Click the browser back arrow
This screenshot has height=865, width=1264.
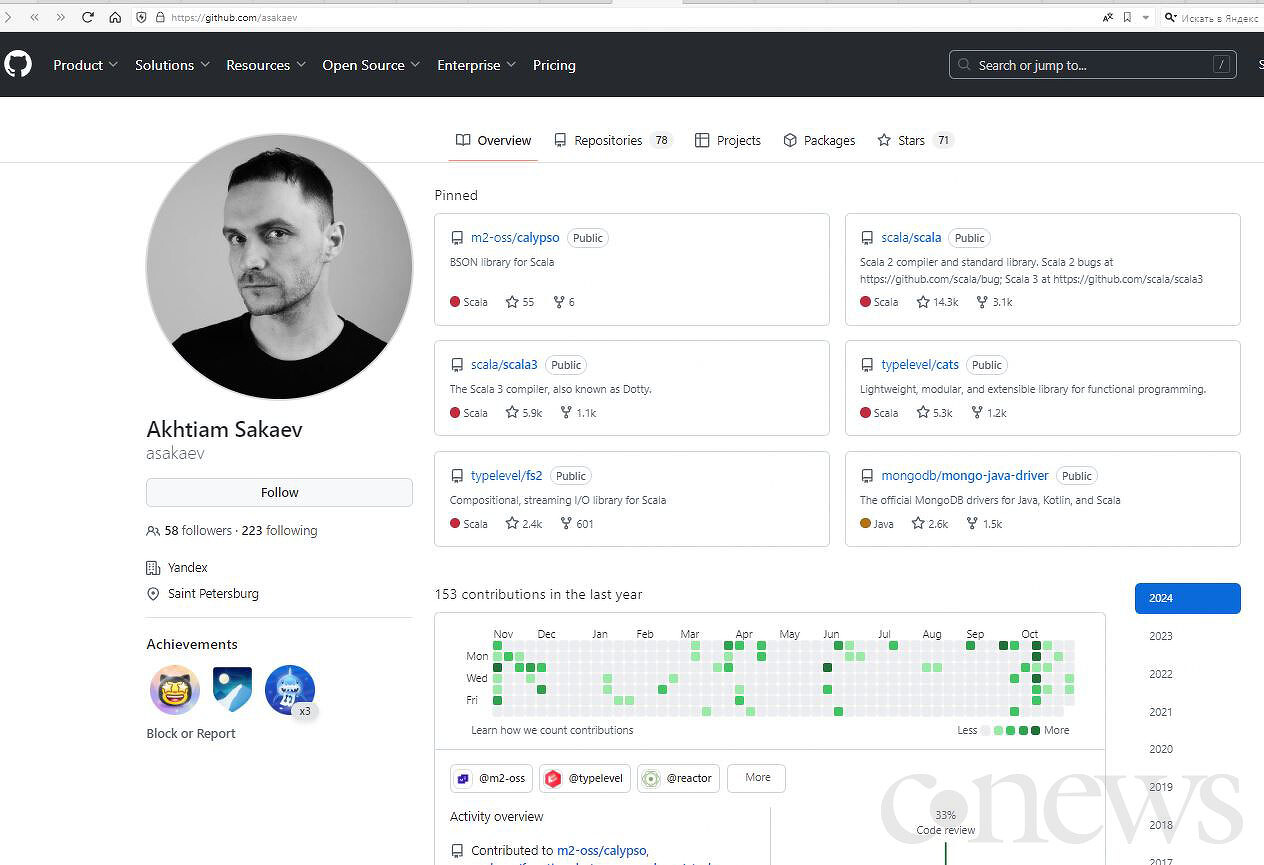coord(35,17)
